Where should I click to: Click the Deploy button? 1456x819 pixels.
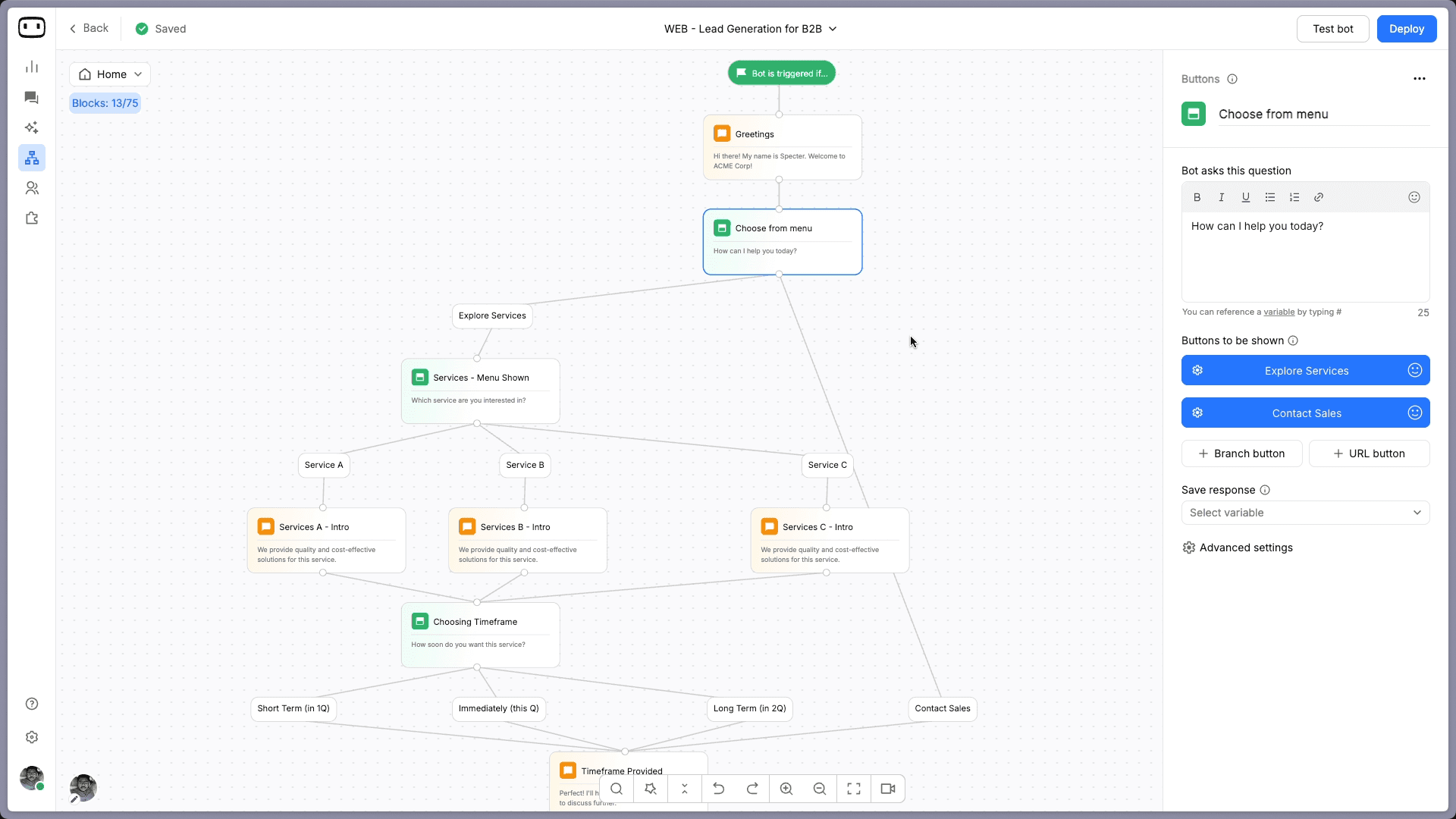coord(1406,29)
